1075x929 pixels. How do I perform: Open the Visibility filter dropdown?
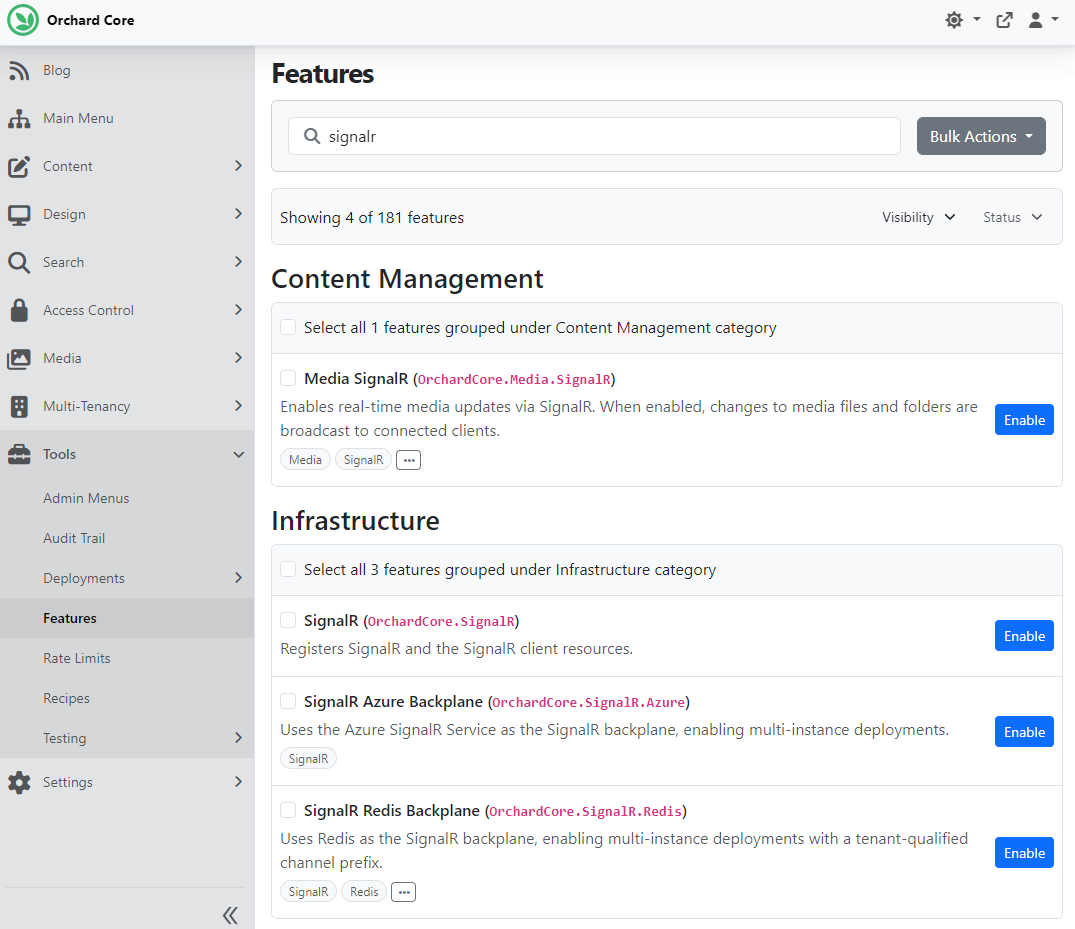(x=918, y=217)
